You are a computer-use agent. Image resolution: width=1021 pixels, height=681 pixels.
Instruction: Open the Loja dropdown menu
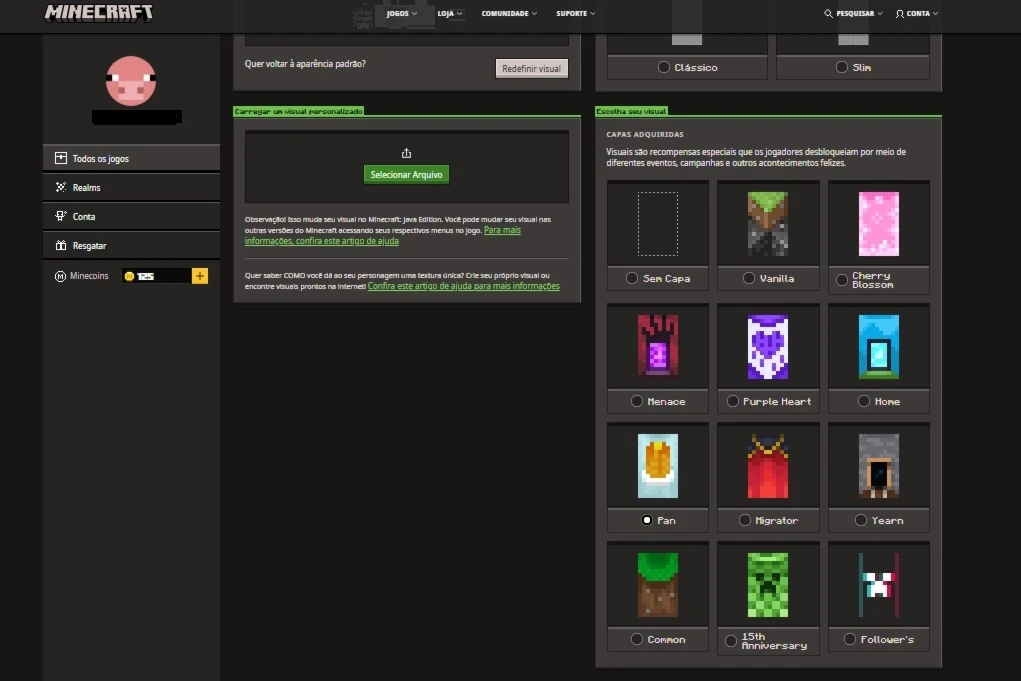[450, 13]
